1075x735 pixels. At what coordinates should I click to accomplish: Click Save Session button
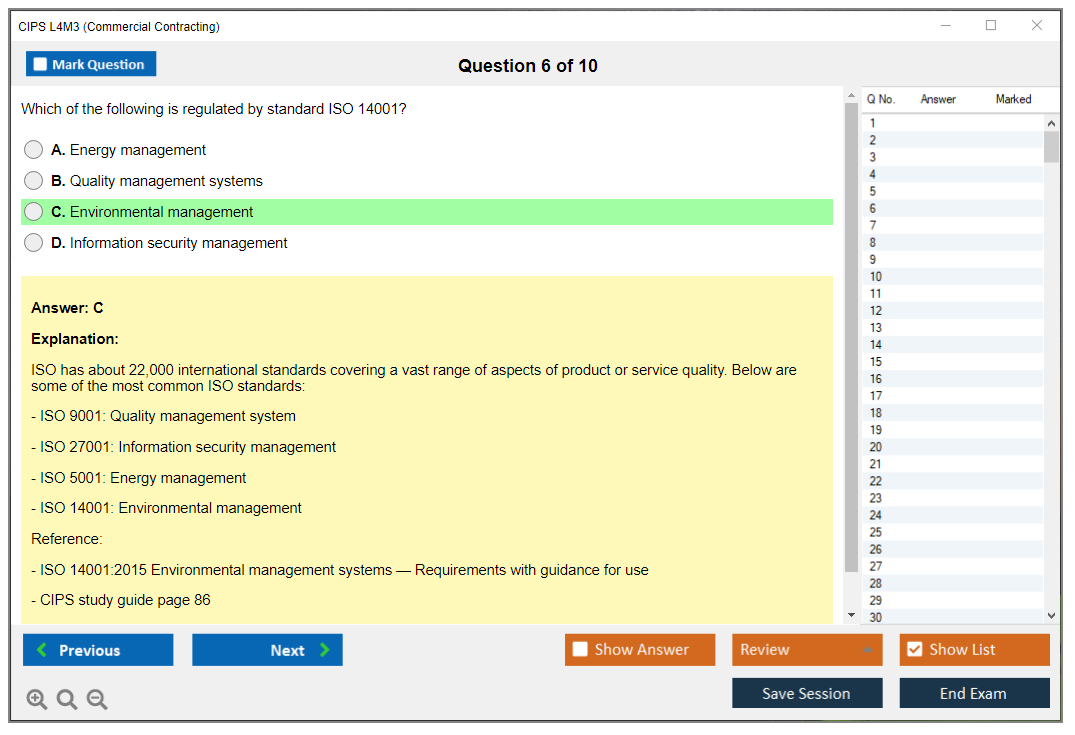(x=807, y=693)
